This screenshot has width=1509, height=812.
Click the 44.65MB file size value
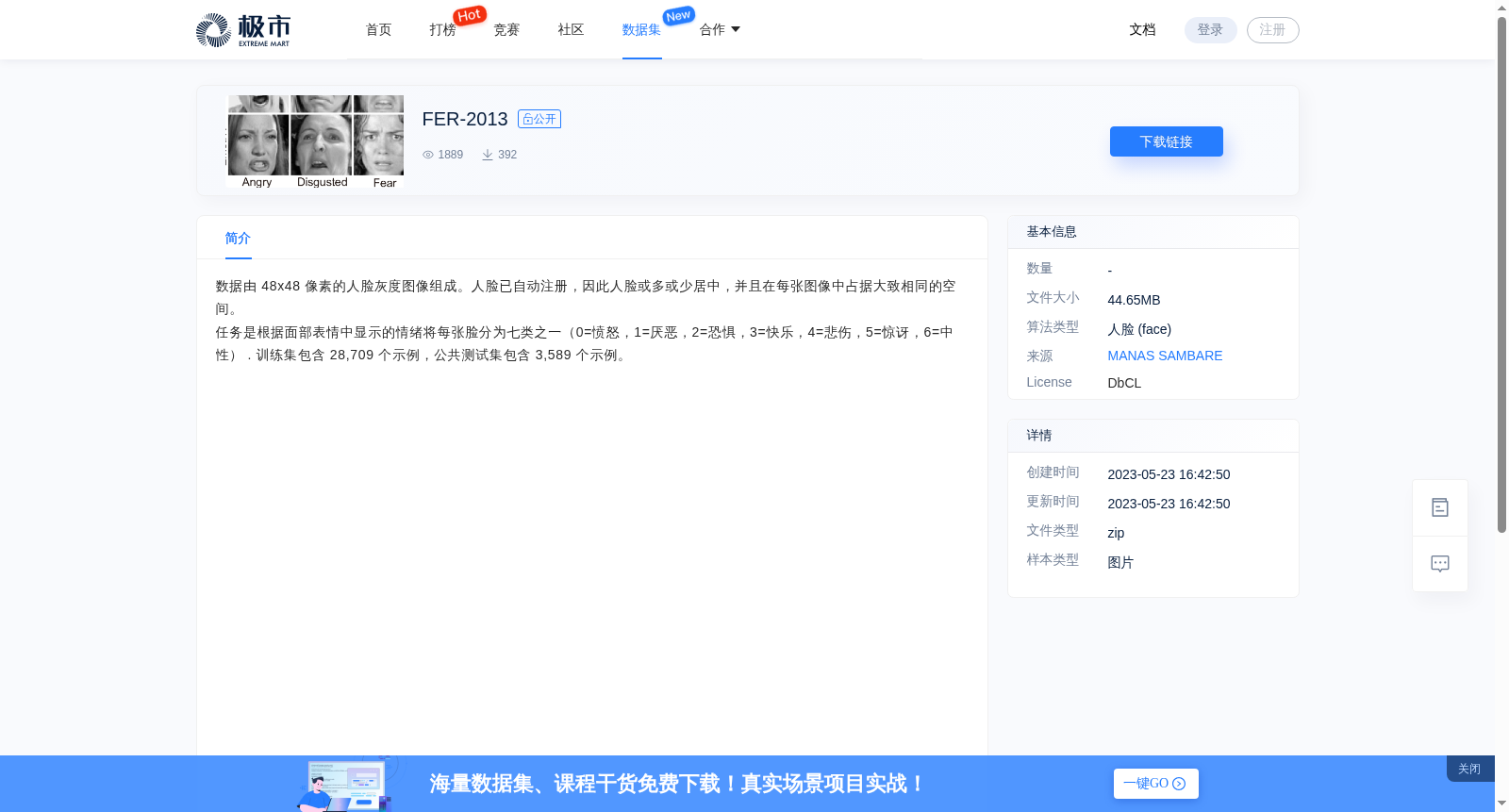pyautogui.click(x=1135, y=300)
